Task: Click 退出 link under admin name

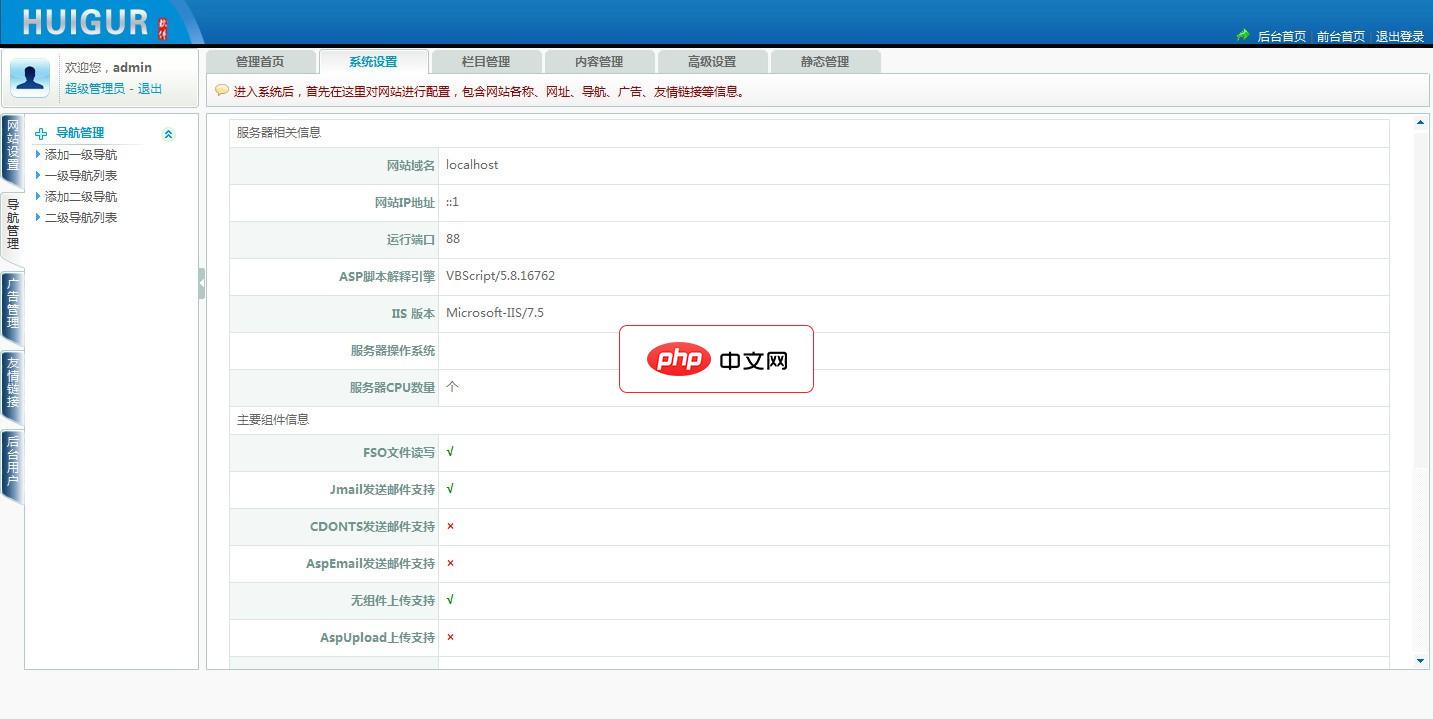Action: [150, 88]
